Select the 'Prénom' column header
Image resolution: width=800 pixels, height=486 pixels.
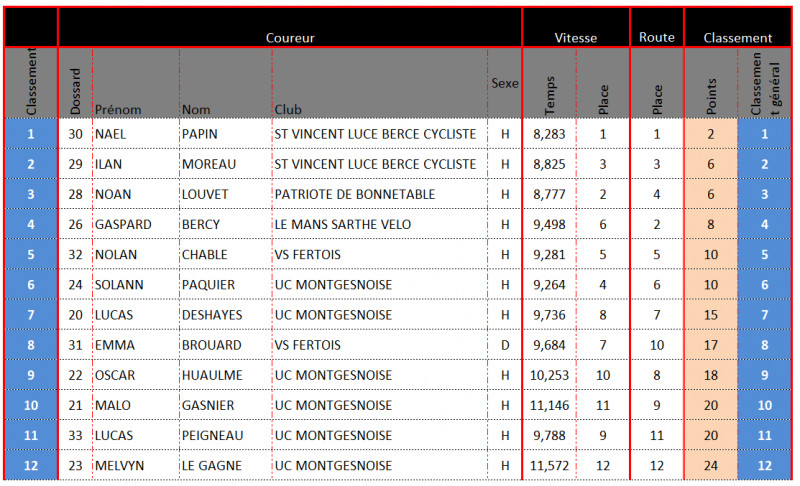click(x=118, y=109)
